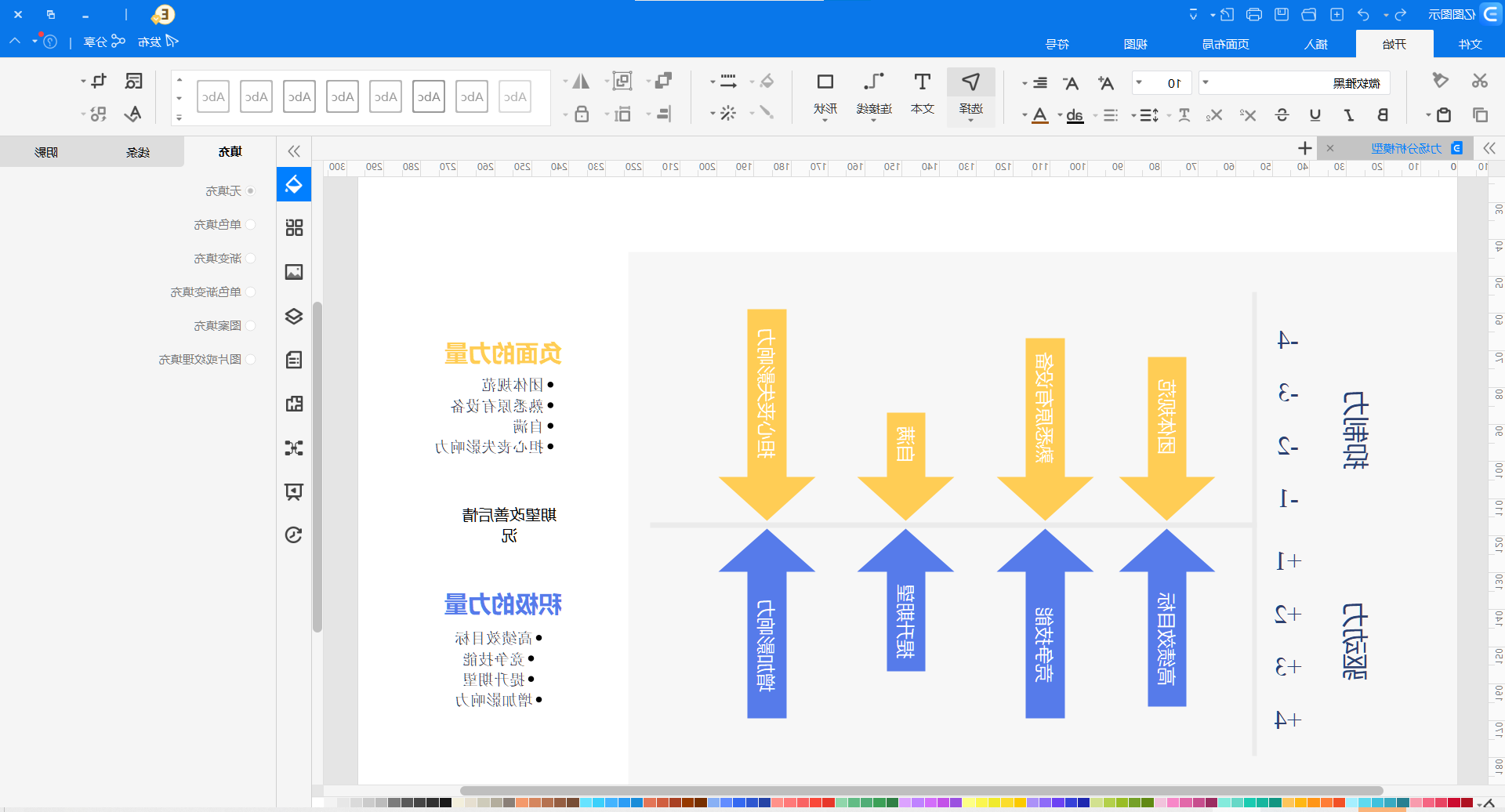Click the crop tool icon
Screen dimensions: 1505x812
tap(99, 81)
